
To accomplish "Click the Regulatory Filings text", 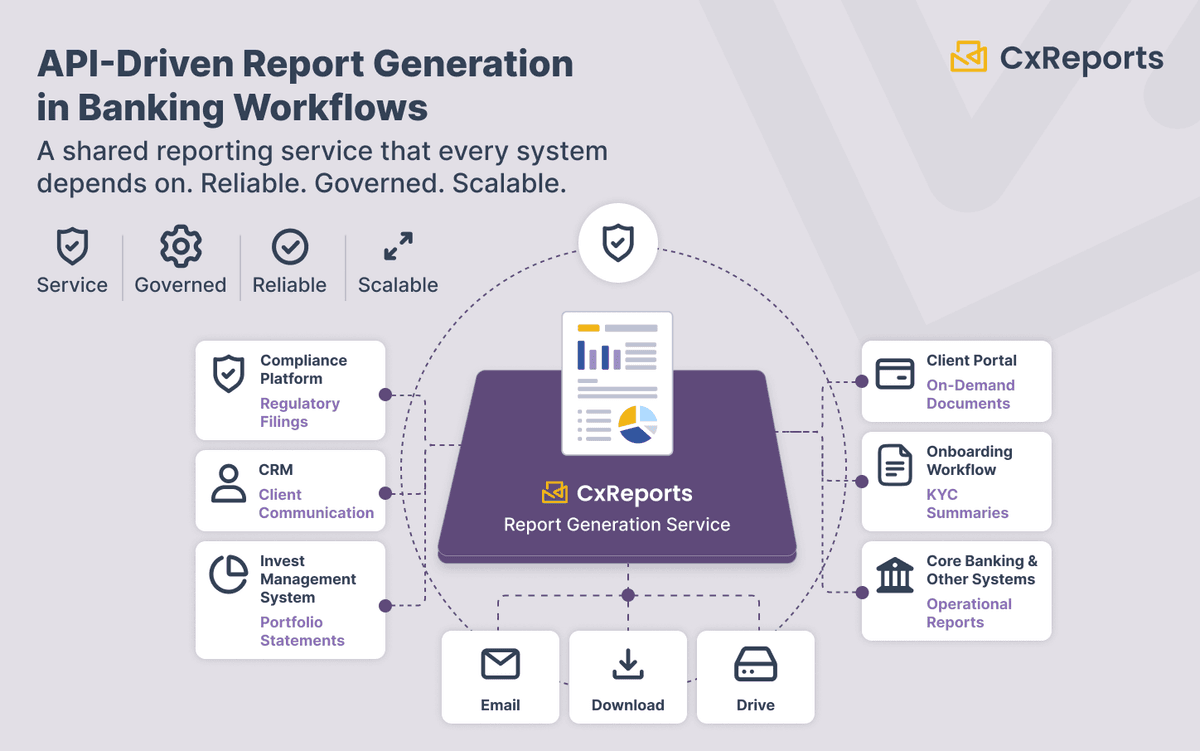I will 300,412.
